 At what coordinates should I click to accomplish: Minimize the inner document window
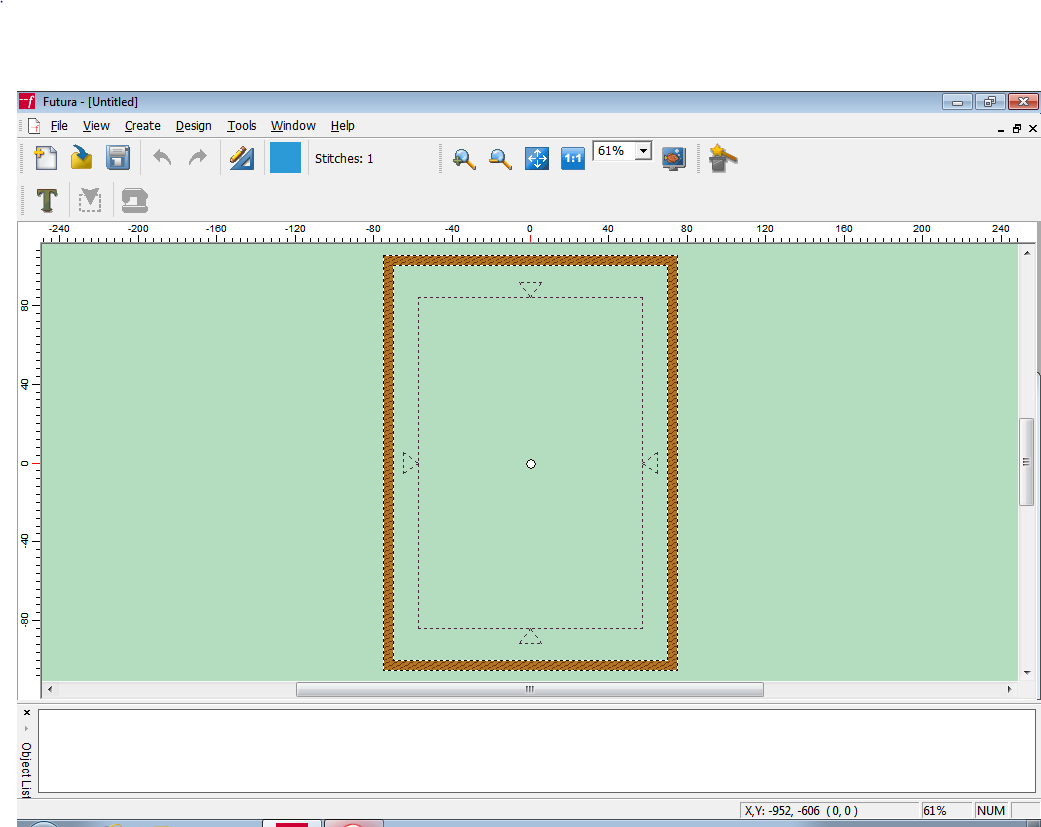pyautogui.click(x=1001, y=129)
